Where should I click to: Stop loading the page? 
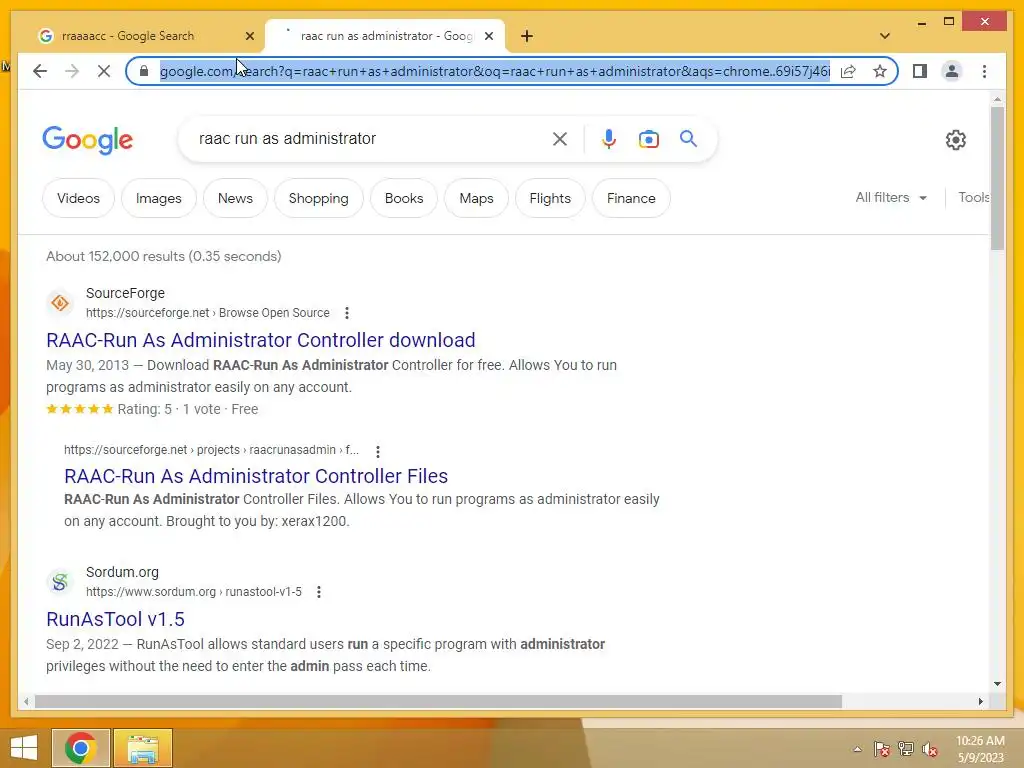pos(104,71)
